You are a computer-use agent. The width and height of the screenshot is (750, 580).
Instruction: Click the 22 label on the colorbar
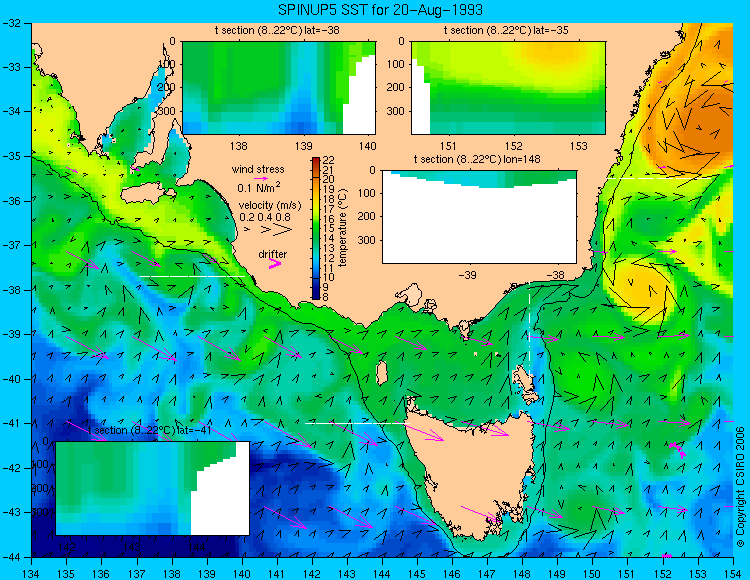pyautogui.click(x=329, y=160)
